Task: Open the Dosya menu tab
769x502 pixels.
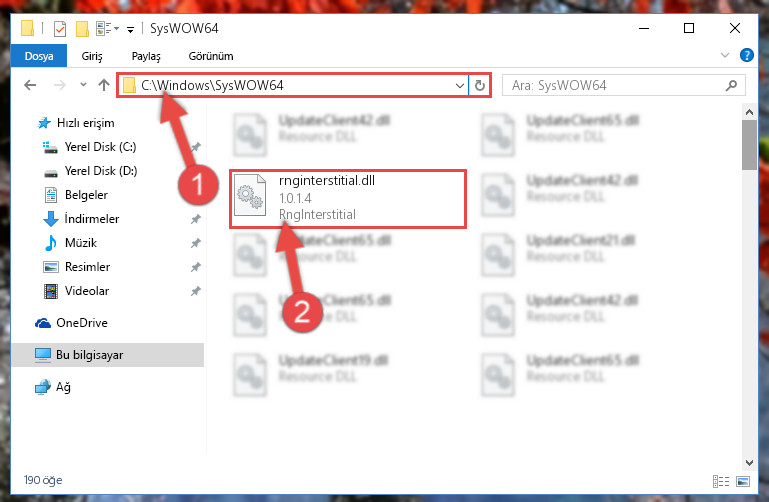Action: click(39, 56)
